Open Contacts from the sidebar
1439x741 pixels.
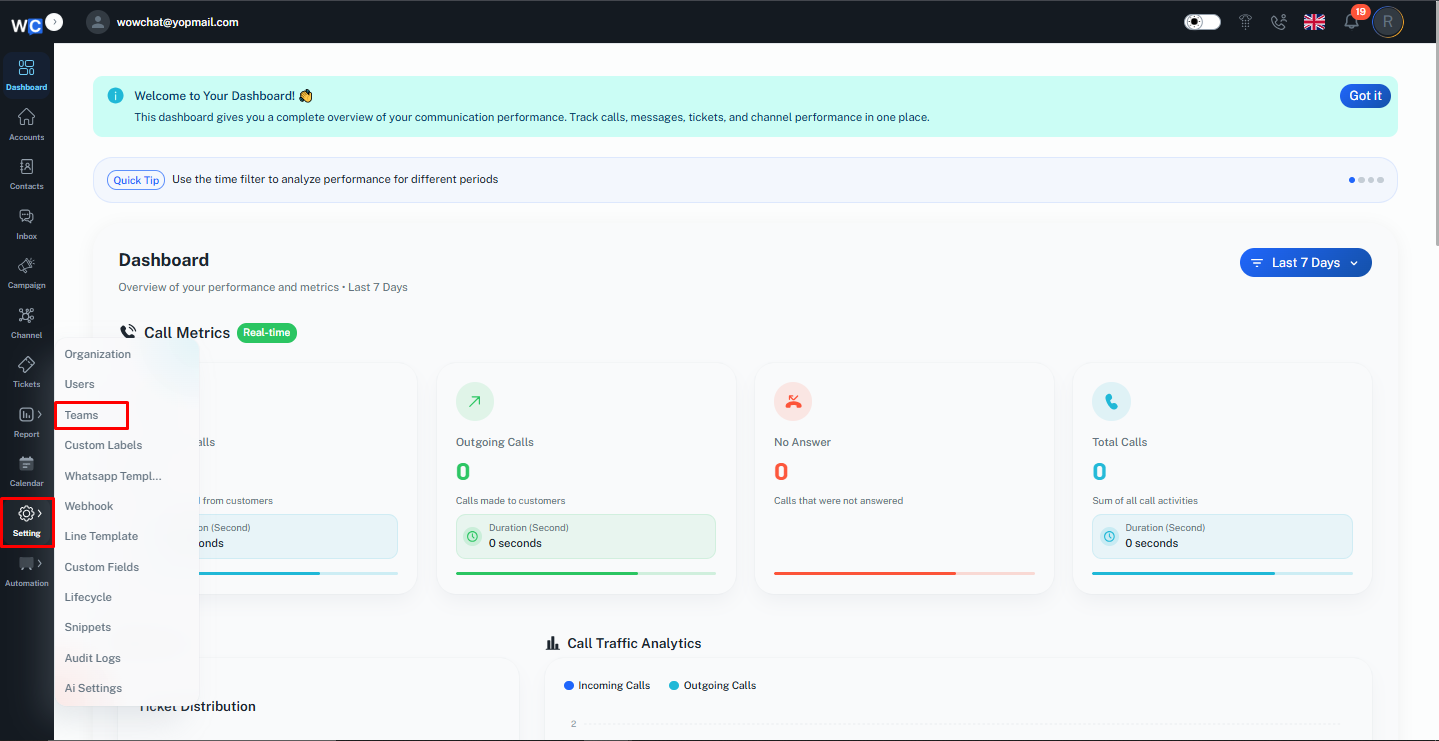click(27, 174)
